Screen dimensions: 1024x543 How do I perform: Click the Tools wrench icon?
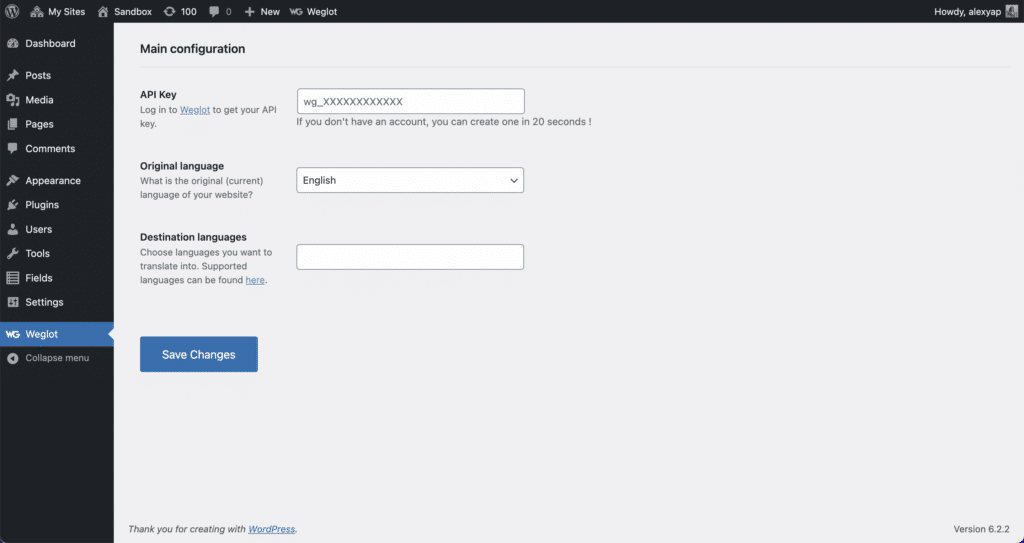(x=12, y=254)
